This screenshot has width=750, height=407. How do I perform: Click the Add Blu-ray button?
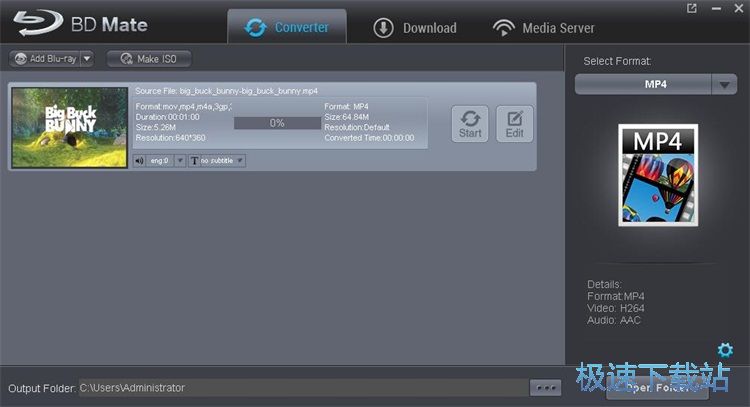coord(45,59)
